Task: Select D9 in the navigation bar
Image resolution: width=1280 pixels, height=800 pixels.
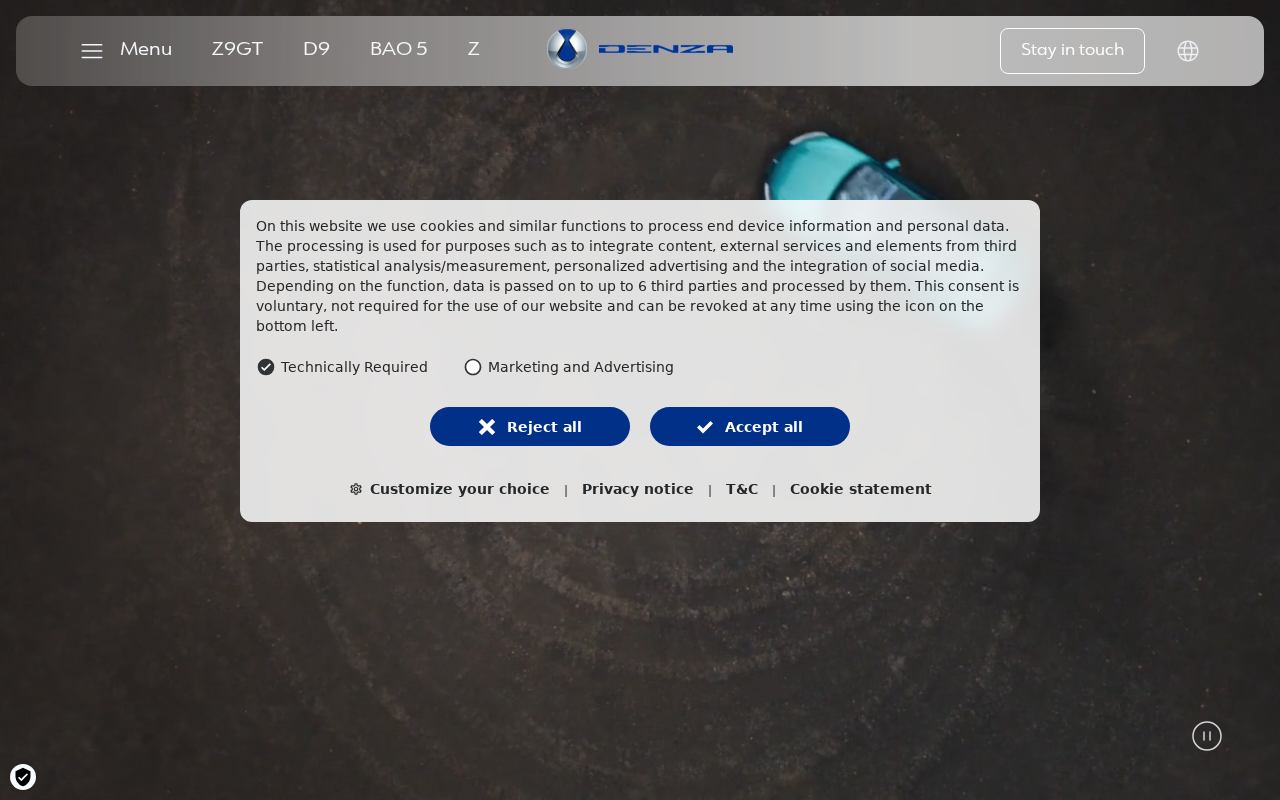Action: click(x=316, y=50)
